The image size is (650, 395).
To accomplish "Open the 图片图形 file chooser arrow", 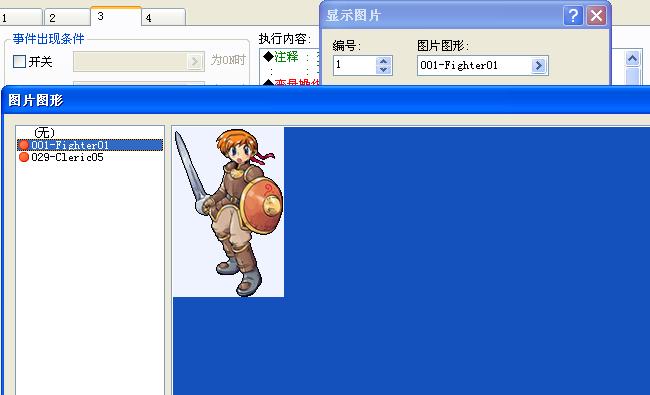I will tap(538, 65).
